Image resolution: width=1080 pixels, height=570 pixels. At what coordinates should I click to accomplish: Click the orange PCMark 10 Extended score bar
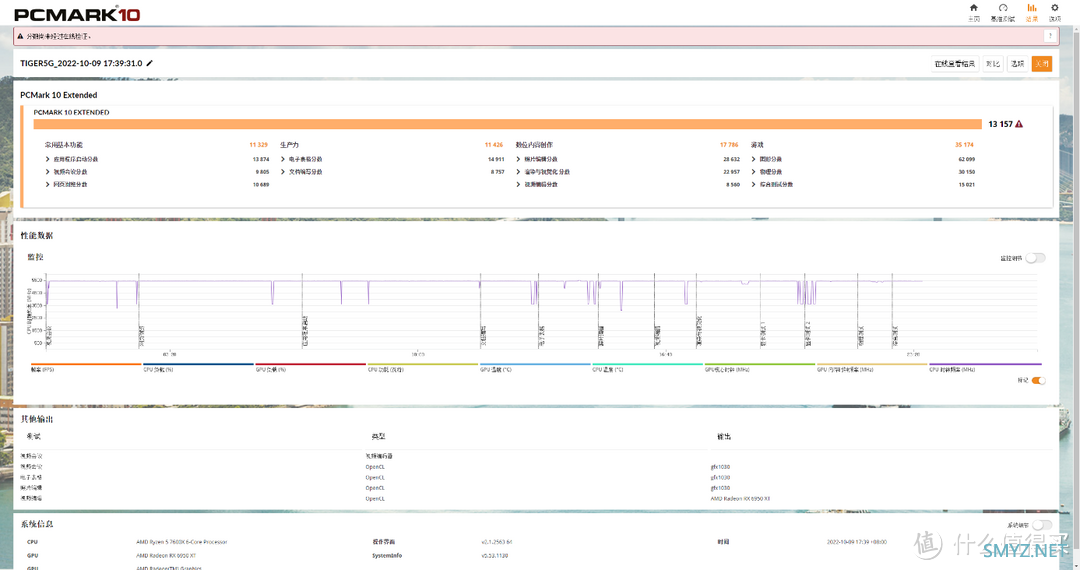click(x=508, y=125)
